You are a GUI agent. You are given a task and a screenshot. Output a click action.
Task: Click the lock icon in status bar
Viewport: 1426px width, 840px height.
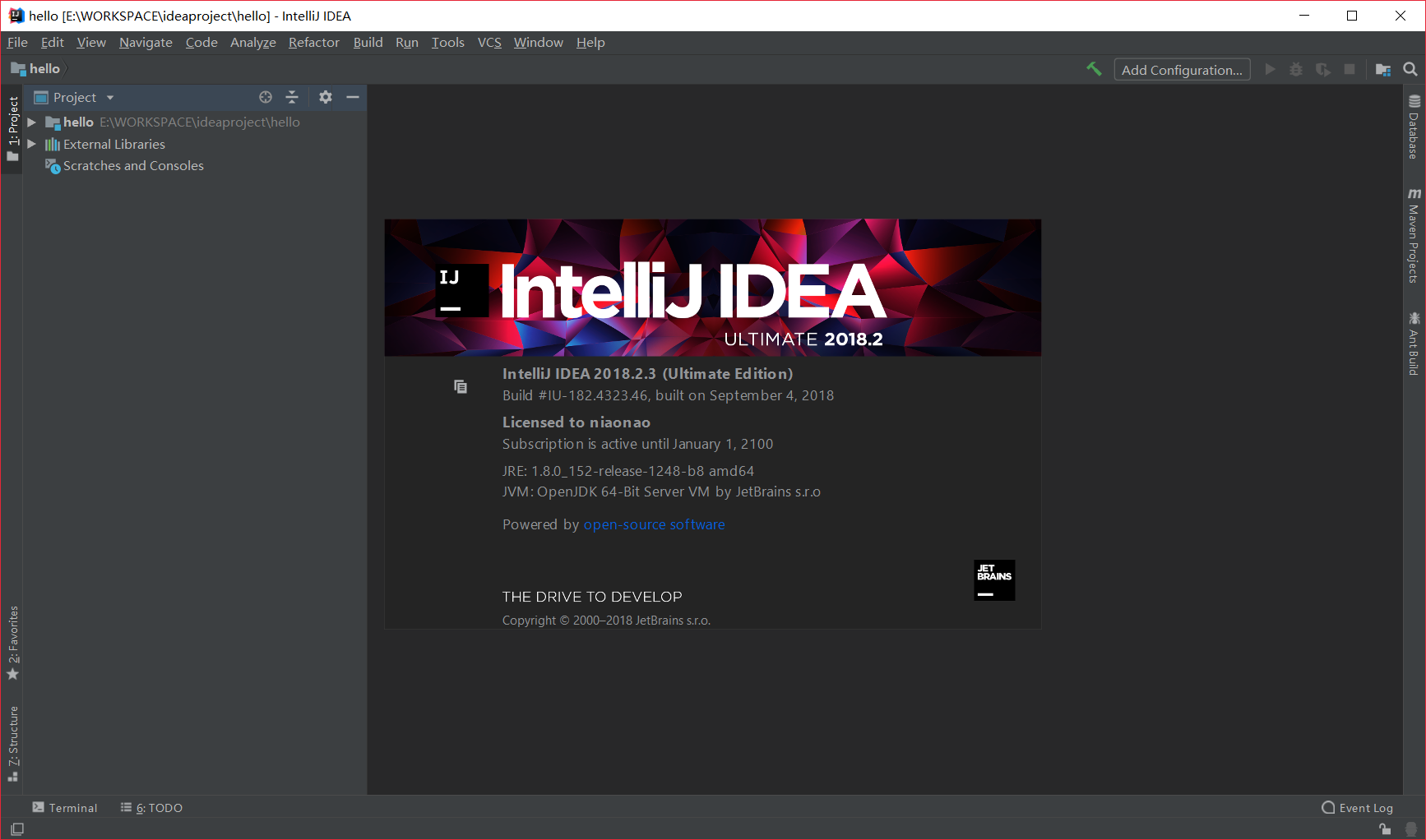coord(1386,829)
